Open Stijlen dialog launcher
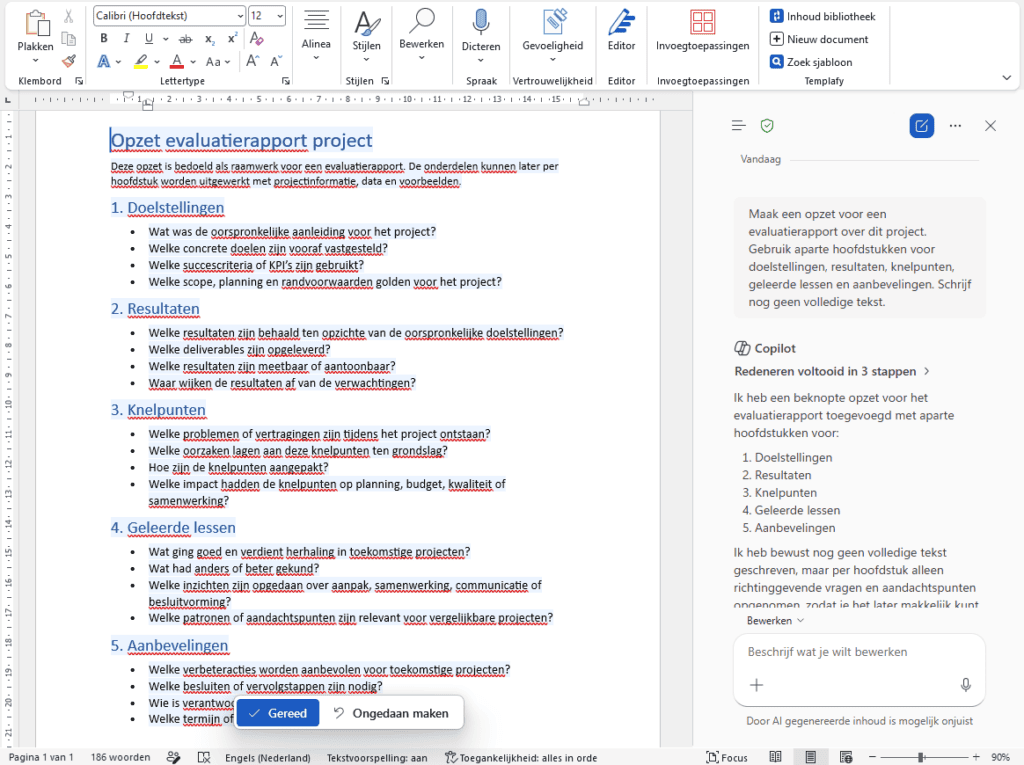The height and width of the screenshot is (765, 1024). point(385,81)
